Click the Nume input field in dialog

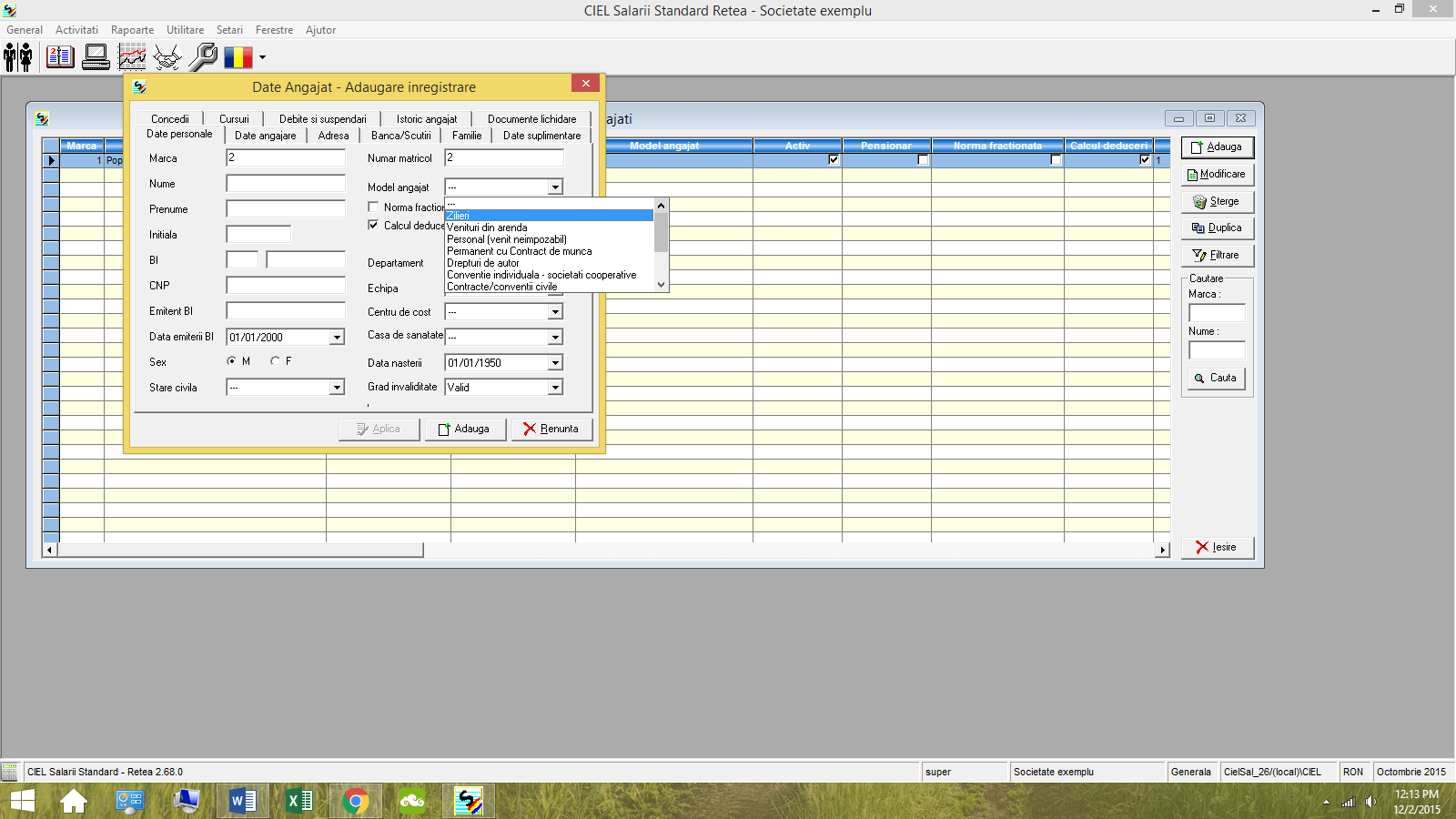tap(286, 183)
